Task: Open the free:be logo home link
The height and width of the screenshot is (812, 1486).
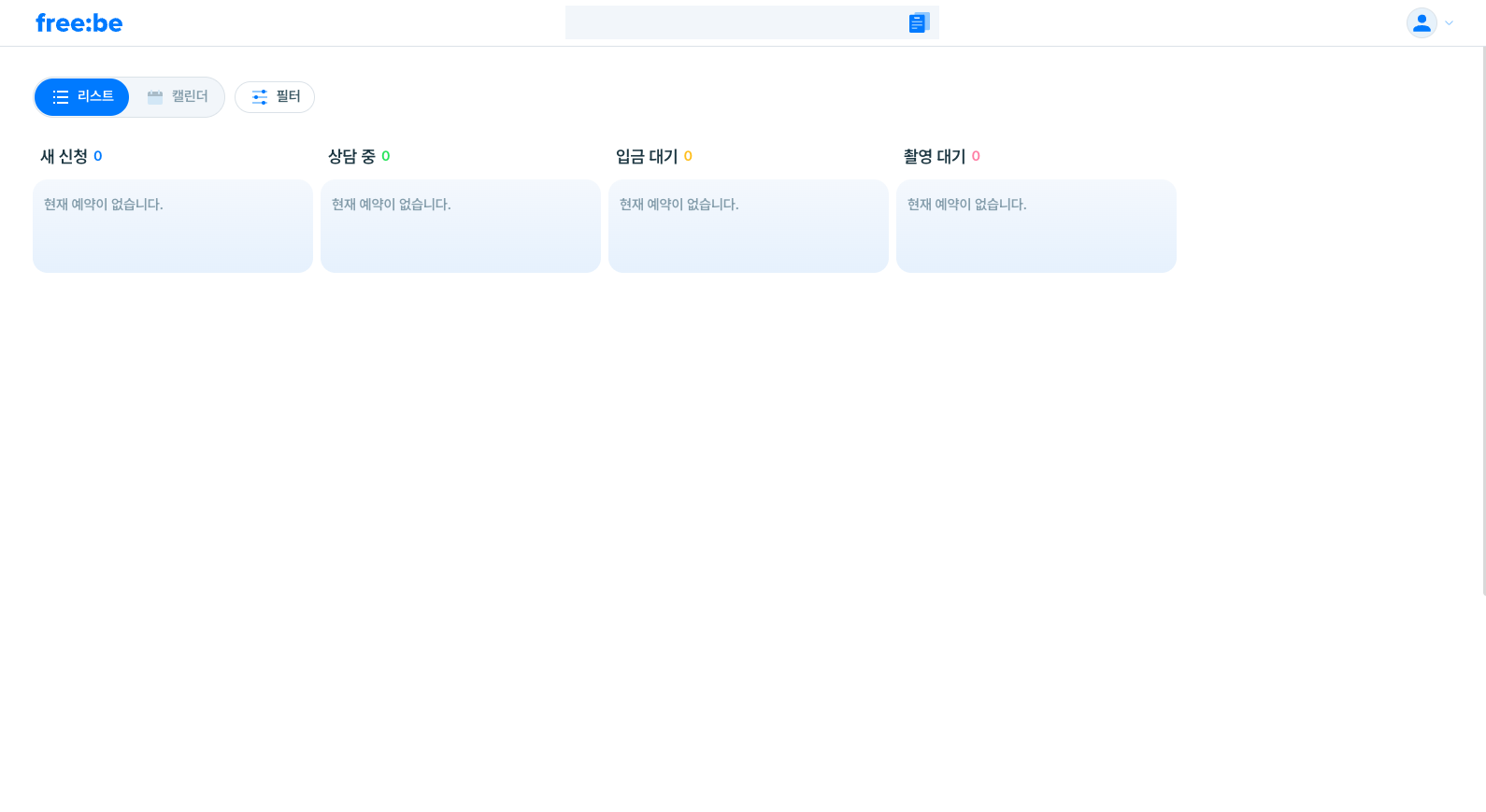Action: 79,23
